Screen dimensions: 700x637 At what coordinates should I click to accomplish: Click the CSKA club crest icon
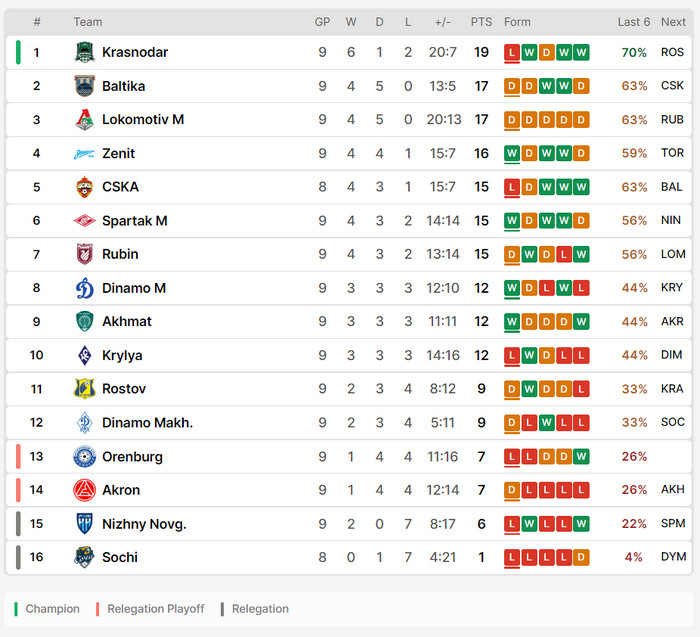point(85,187)
